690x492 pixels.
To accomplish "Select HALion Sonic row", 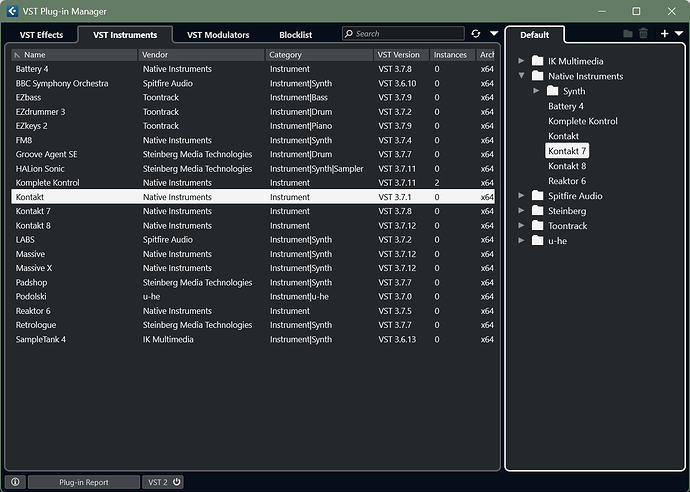I will [253, 169].
